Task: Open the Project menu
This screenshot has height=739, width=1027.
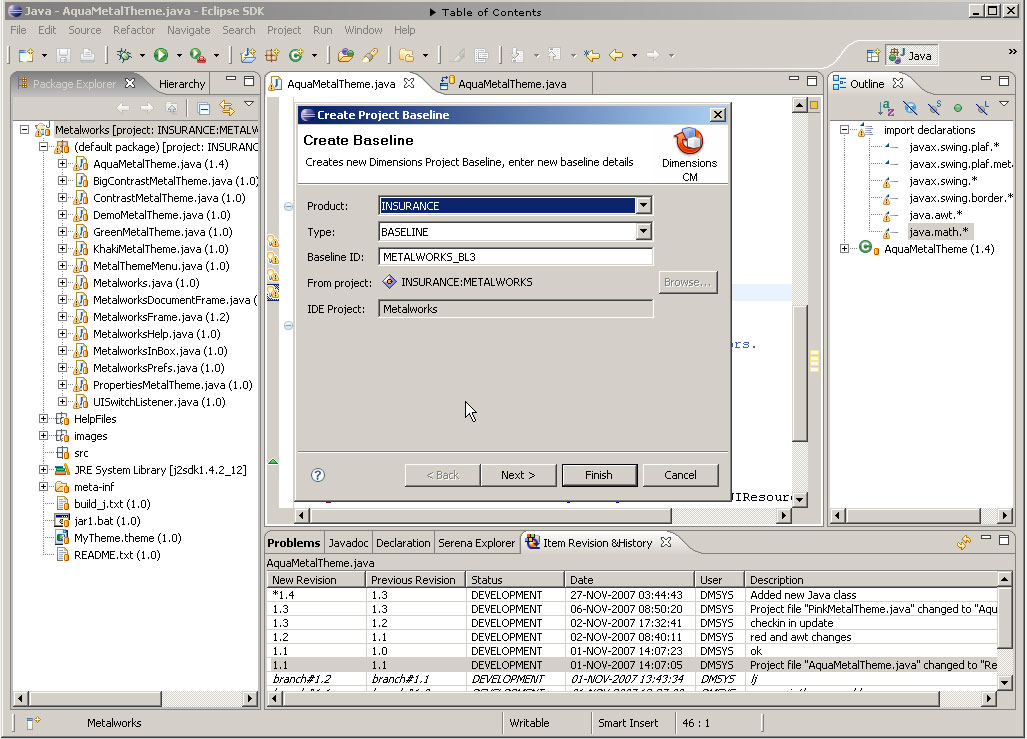Action: point(284,30)
